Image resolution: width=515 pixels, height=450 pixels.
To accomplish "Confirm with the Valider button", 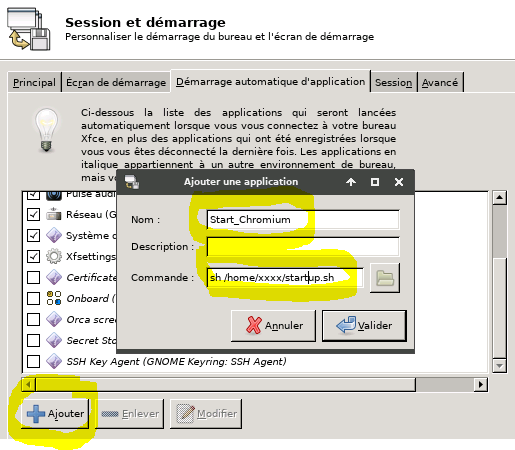I will point(364,325).
